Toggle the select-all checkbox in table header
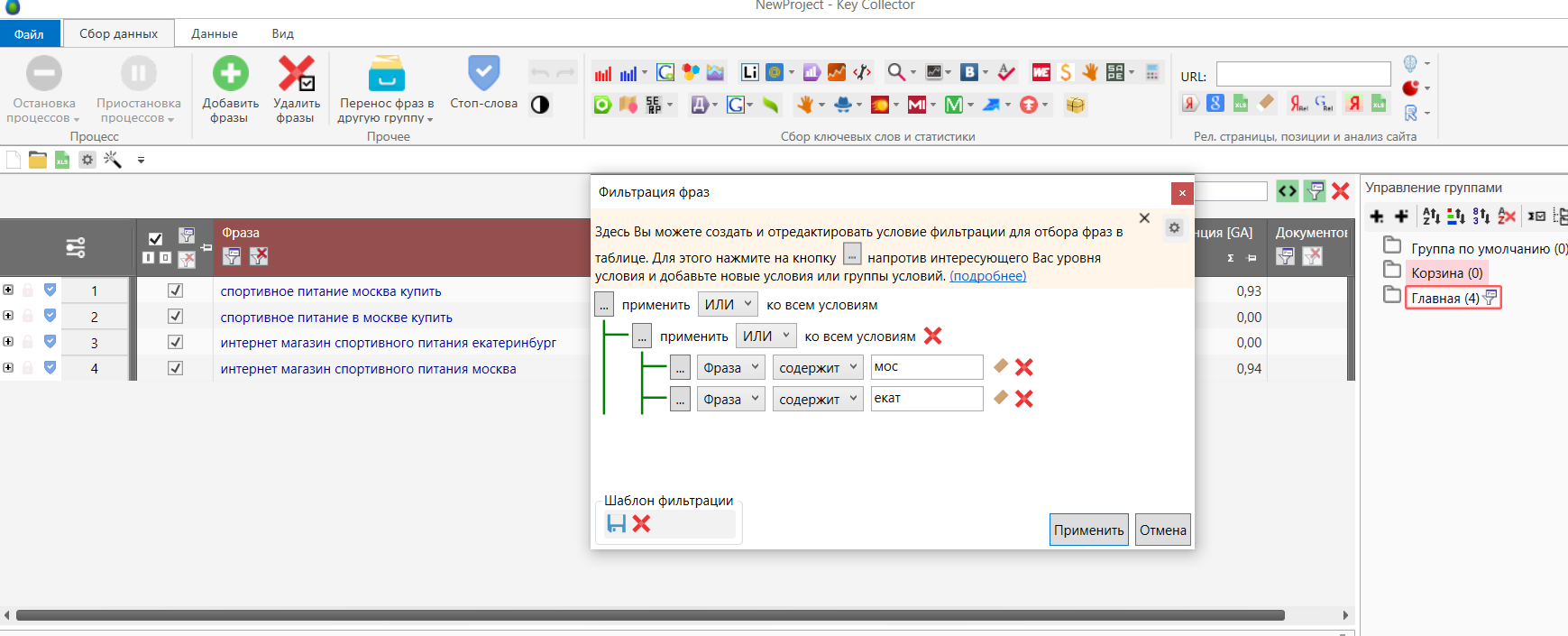This screenshot has height=636, width=1568. pos(155,239)
